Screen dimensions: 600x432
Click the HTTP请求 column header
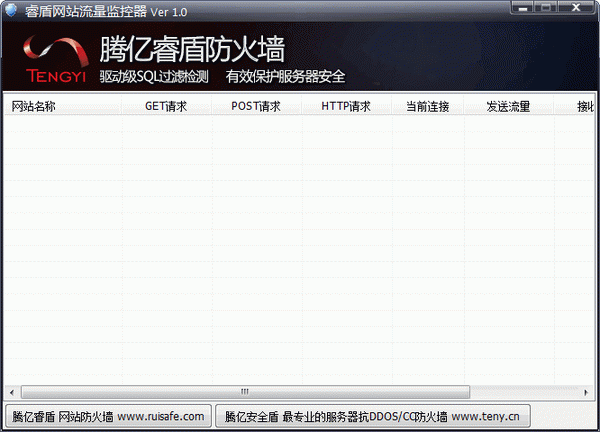click(346, 106)
